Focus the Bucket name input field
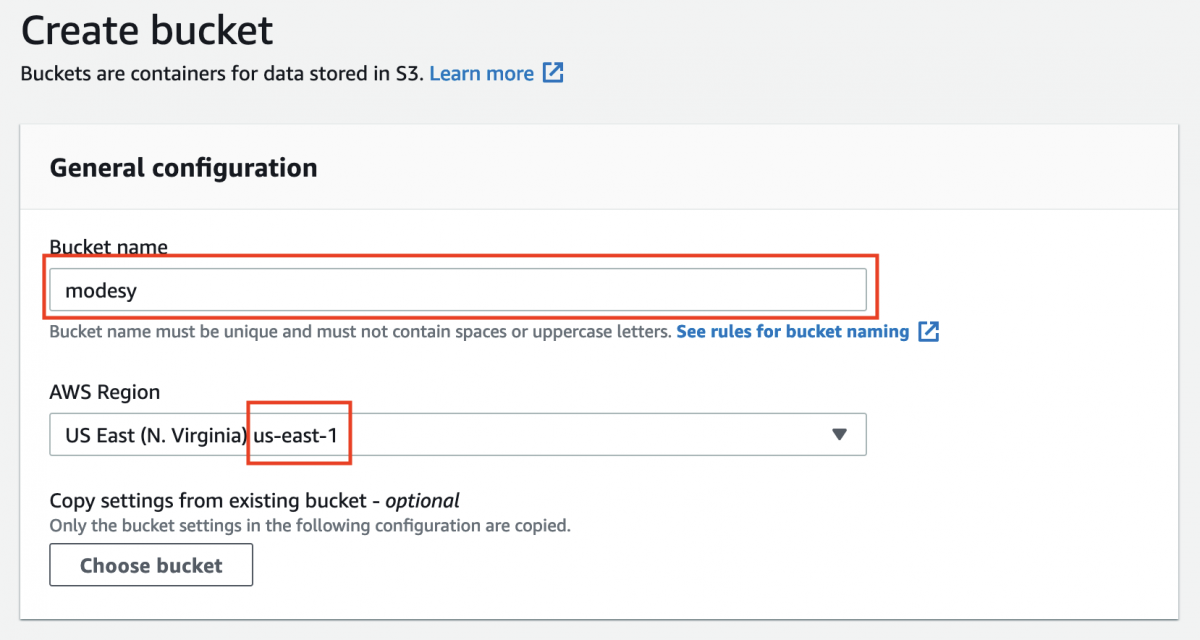The width and height of the screenshot is (1200, 640). [500, 290]
